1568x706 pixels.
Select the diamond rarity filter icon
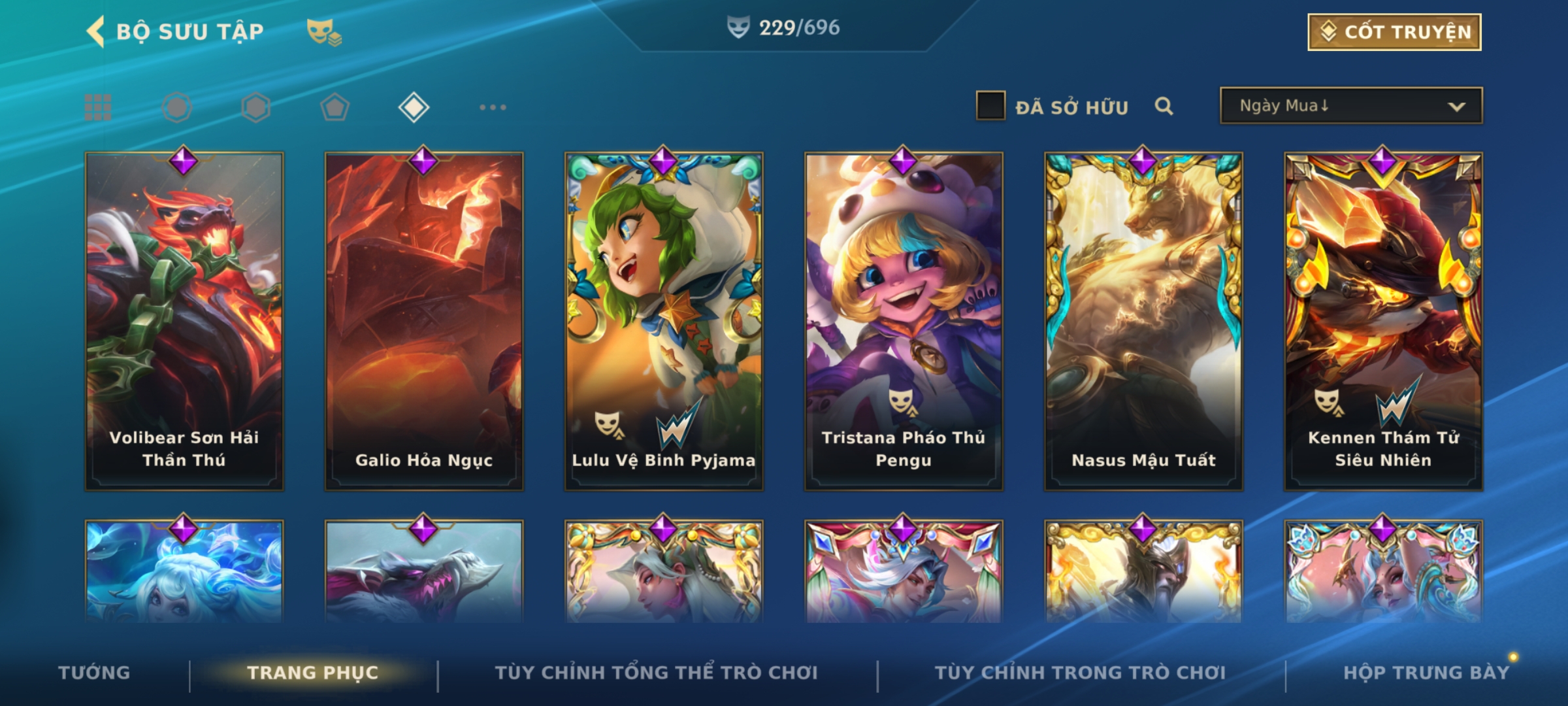414,107
